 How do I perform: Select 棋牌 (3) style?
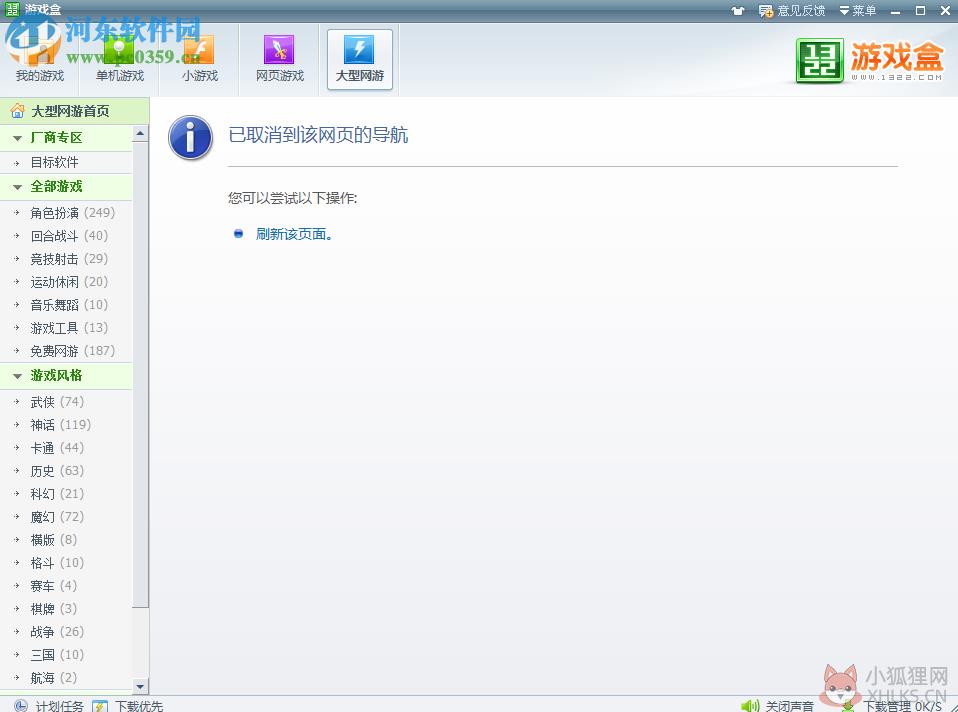tap(66, 609)
